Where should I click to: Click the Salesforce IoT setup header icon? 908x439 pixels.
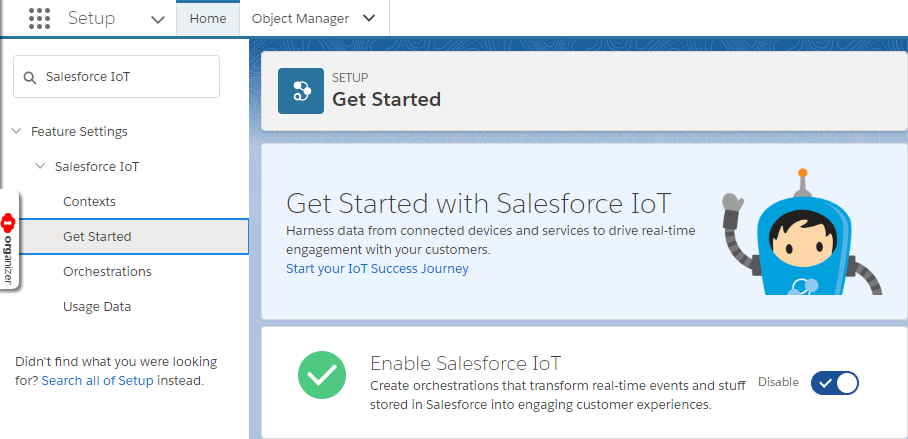301,91
